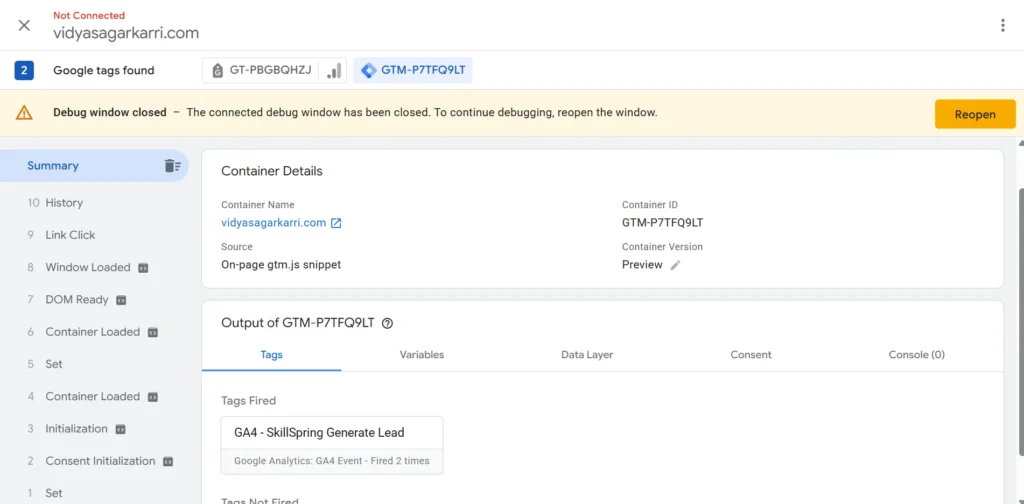Switch to the Console (0) tab

(917, 354)
